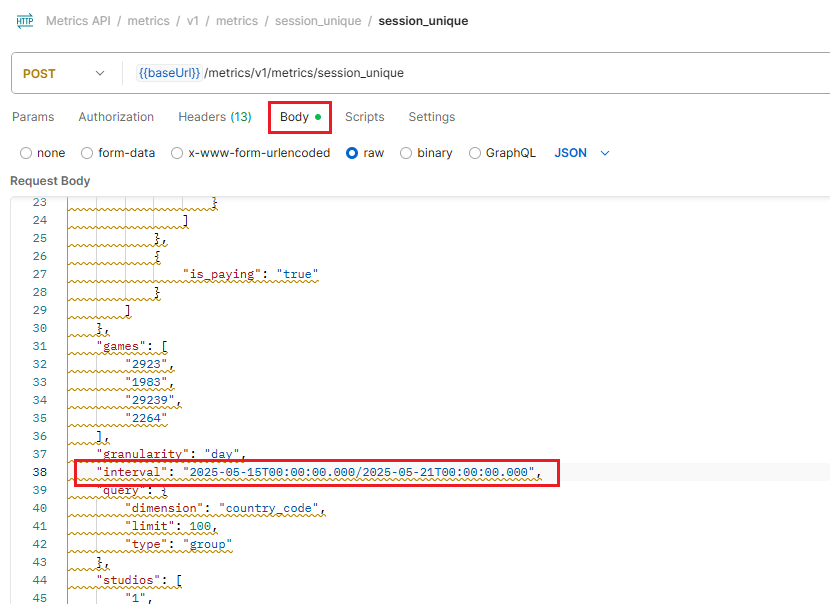This screenshot has height=604, width=830.
Task: Click the "dimension" key on line 40
Action: (164, 508)
